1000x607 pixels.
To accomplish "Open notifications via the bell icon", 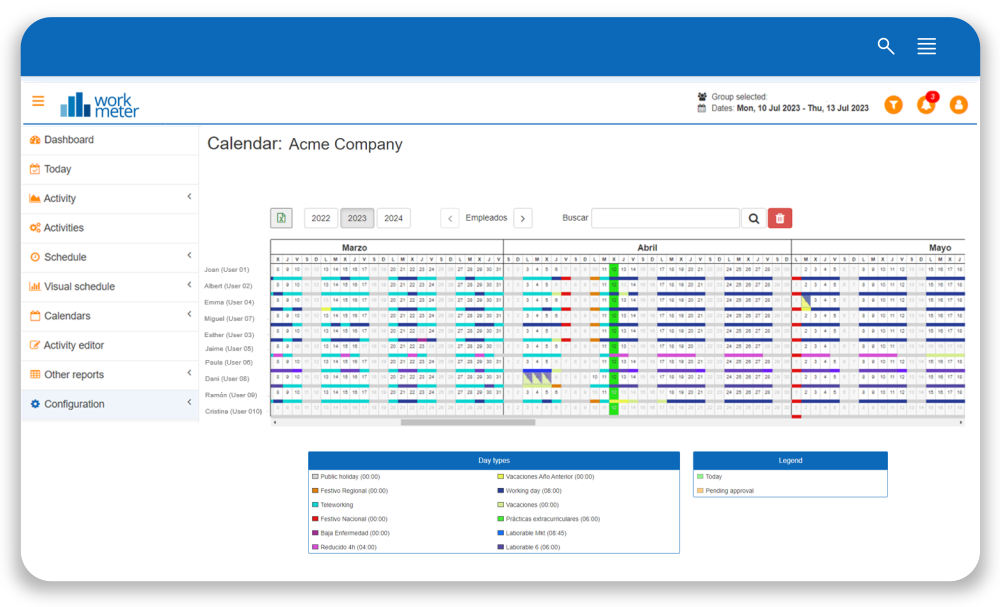I will coord(926,104).
